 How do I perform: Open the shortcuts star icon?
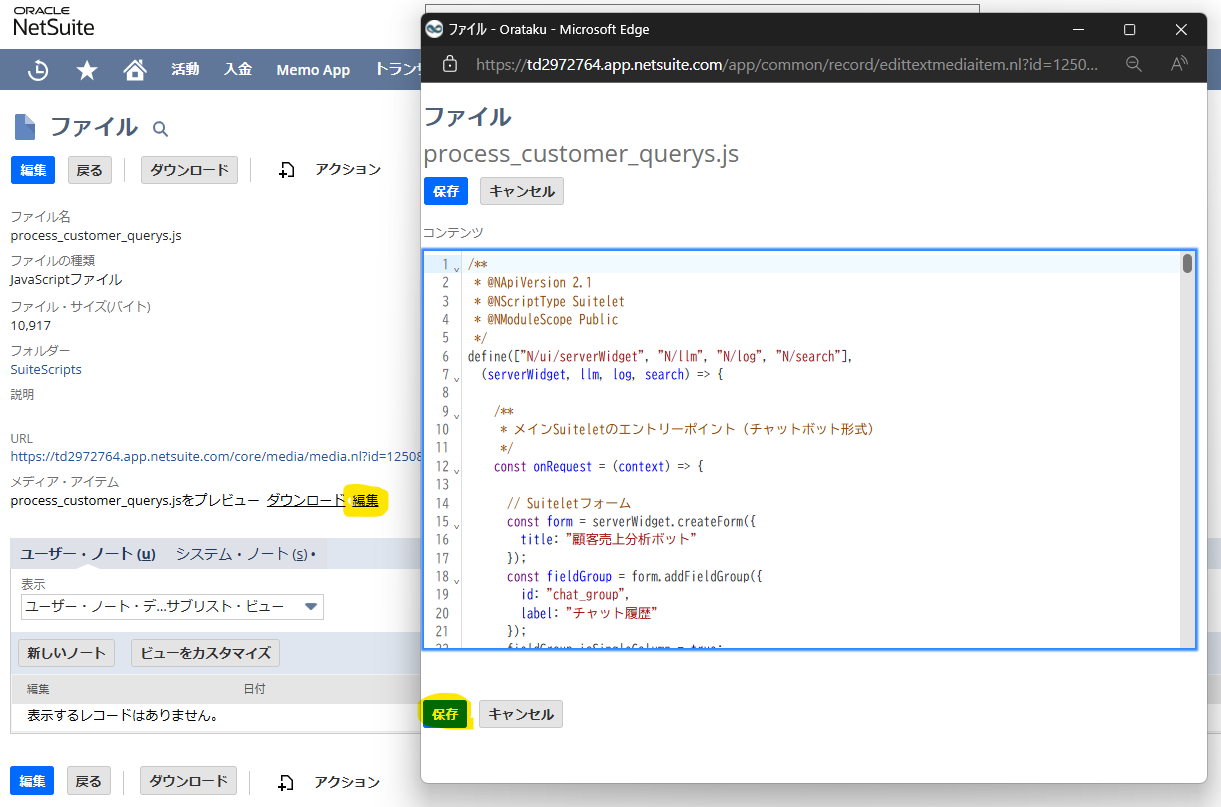87,70
